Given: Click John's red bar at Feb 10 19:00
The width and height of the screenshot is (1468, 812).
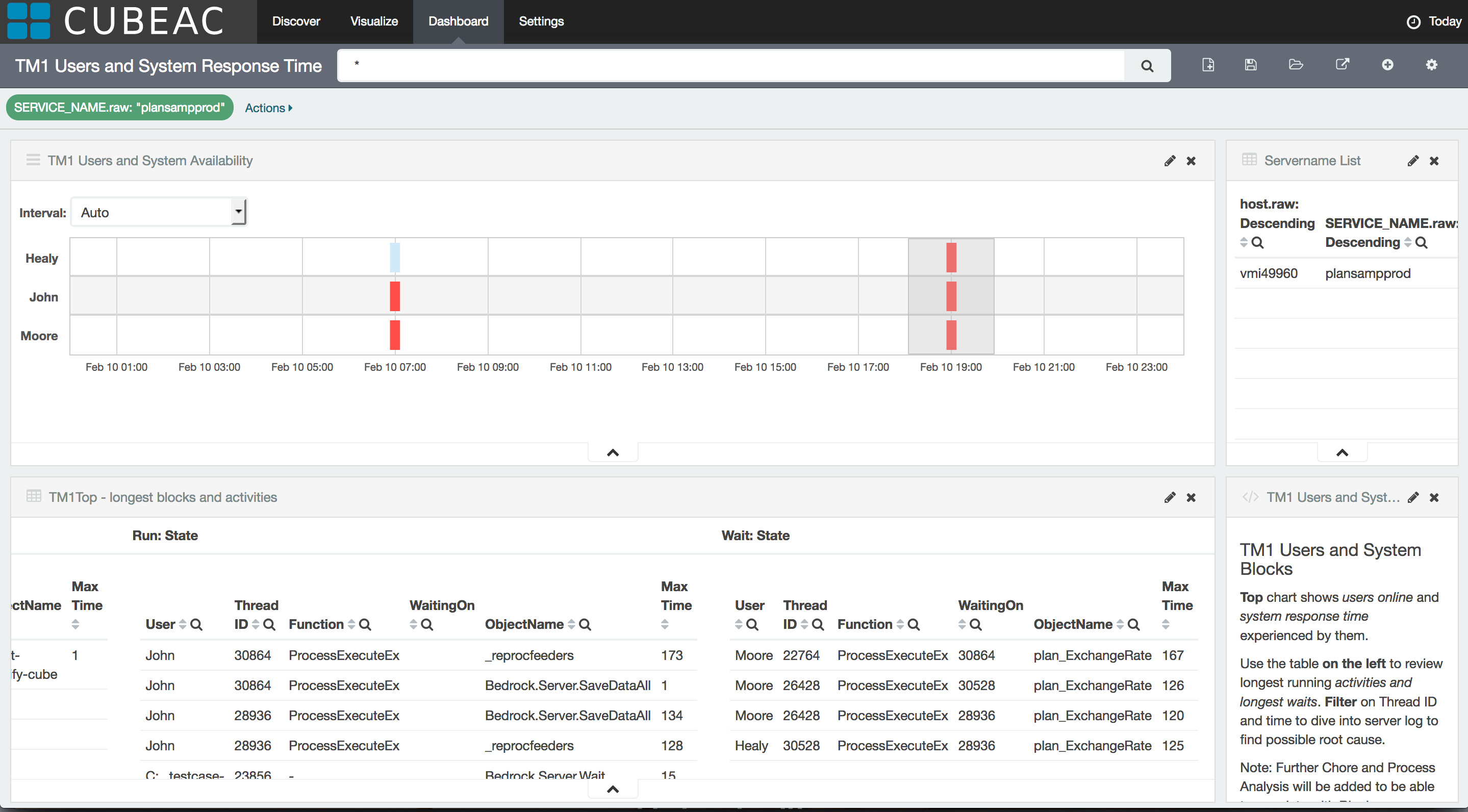Looking at the screenshot, I should [951, 296].
